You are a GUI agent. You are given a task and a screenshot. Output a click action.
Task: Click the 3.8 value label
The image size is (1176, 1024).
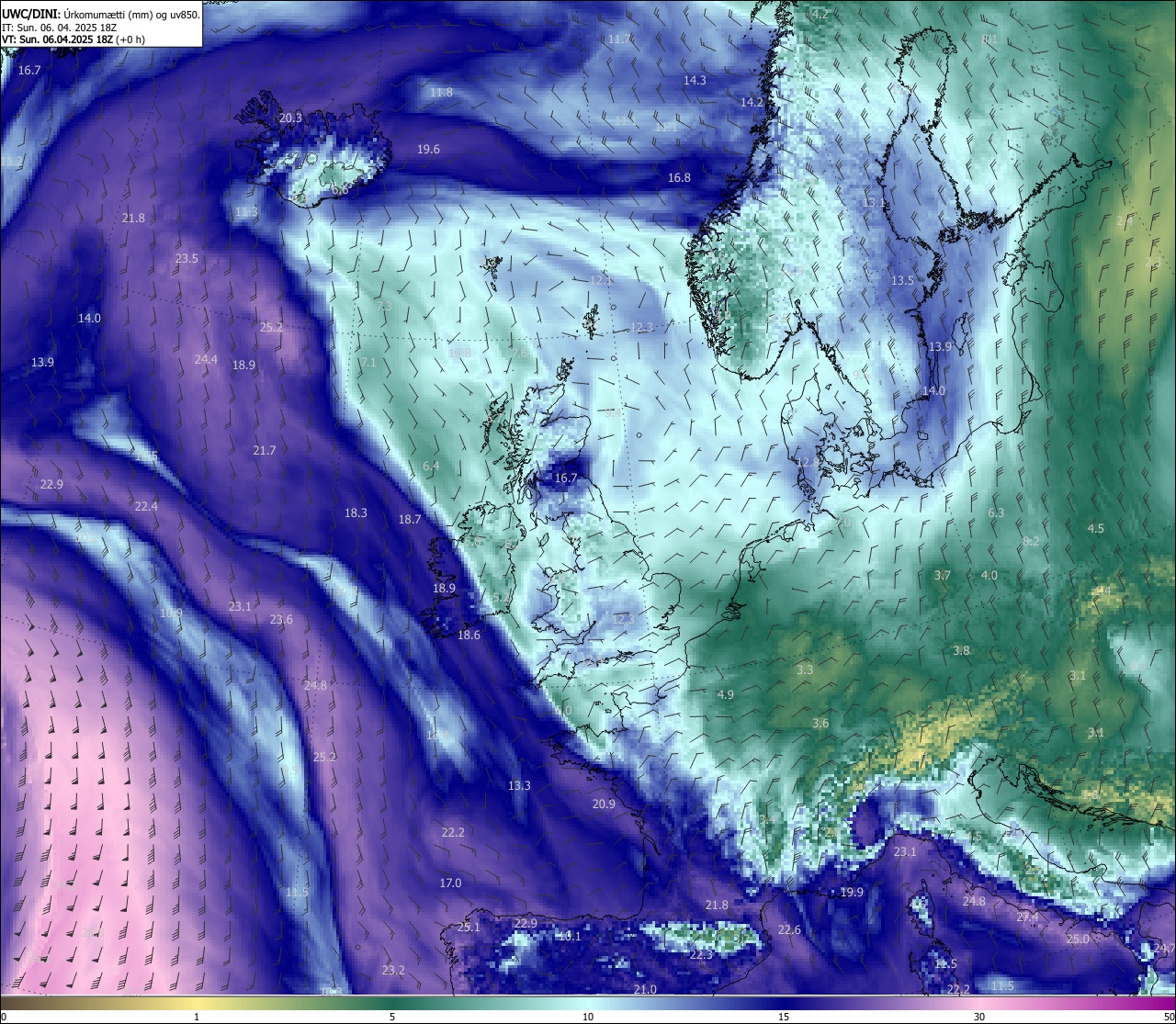coord(961,650)
